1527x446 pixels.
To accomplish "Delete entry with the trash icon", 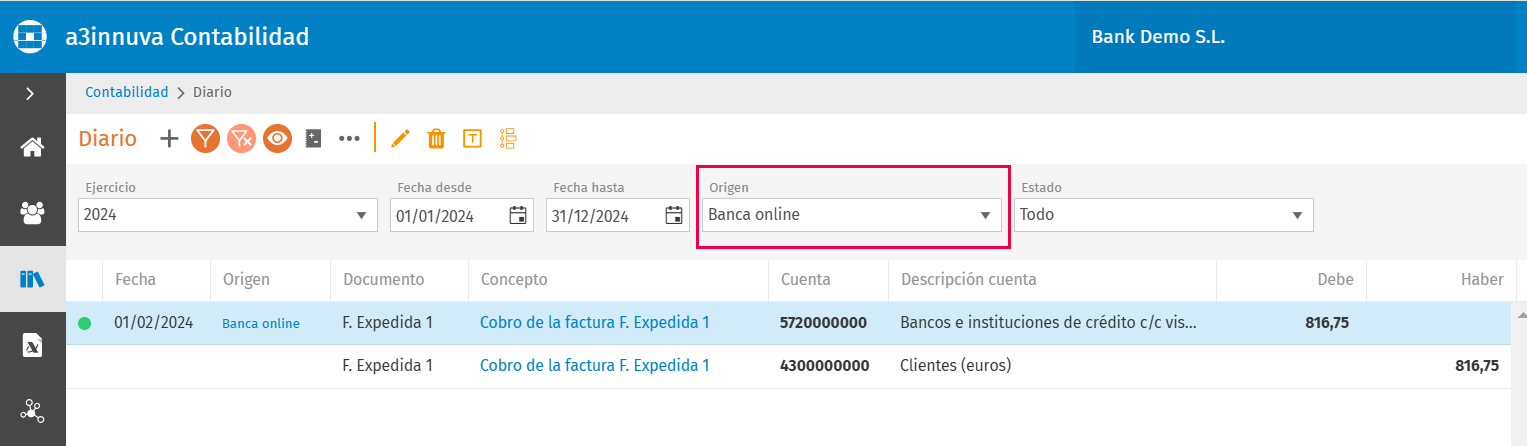I will (x=436, y=138).
